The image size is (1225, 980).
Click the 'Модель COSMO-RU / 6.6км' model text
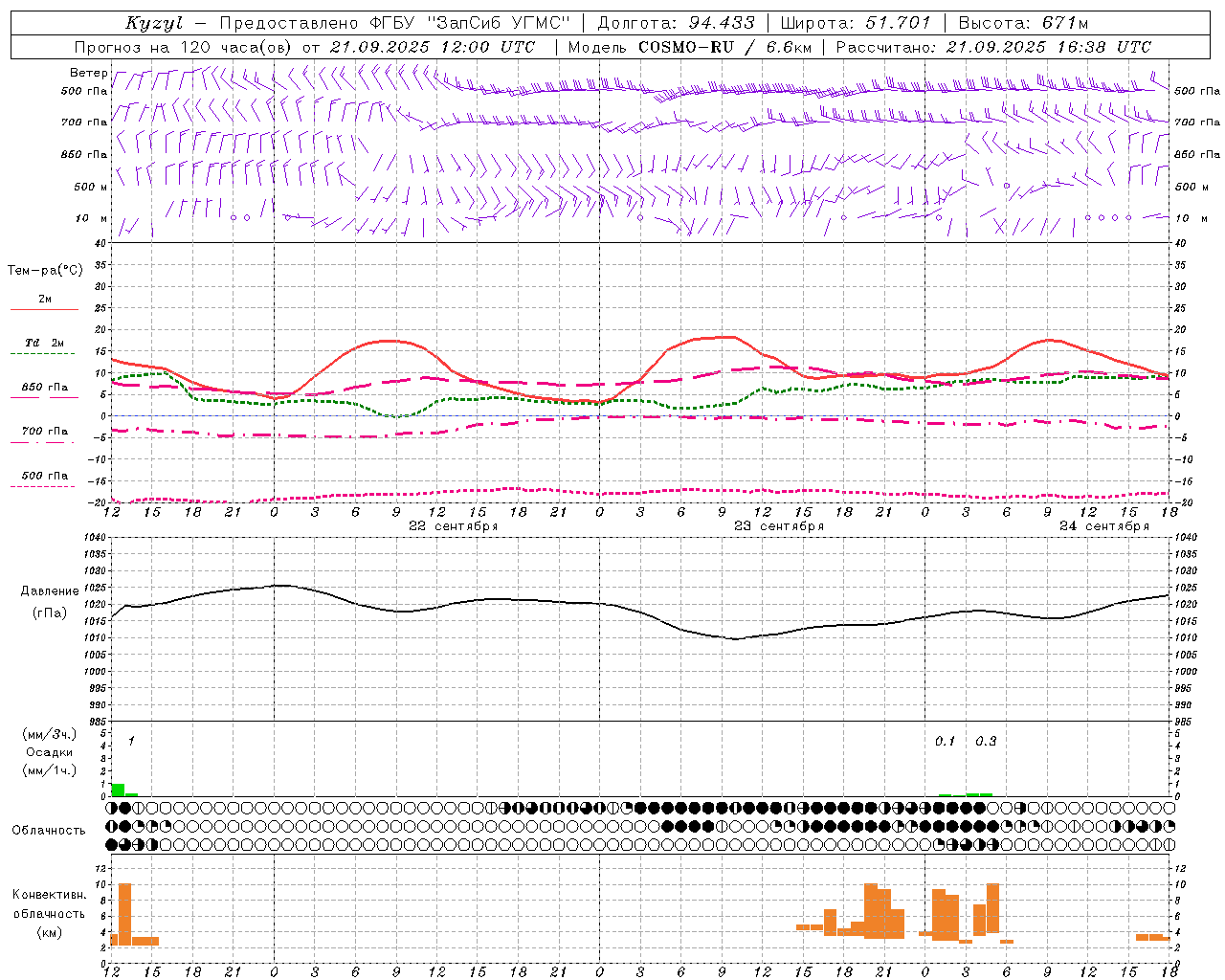coord(690,47)
